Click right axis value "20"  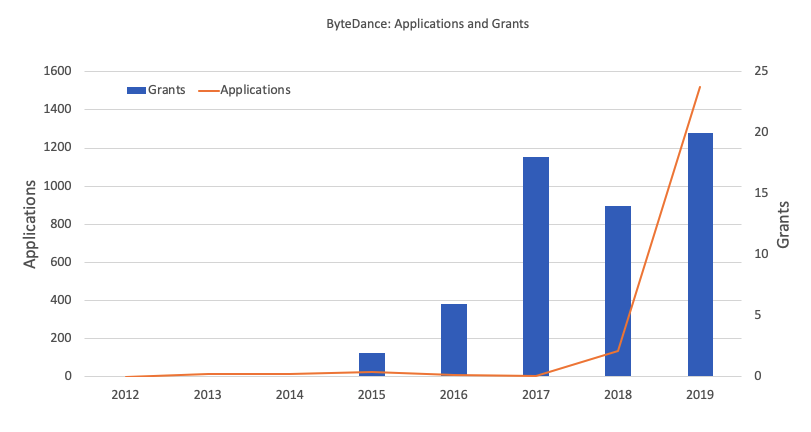761,132
